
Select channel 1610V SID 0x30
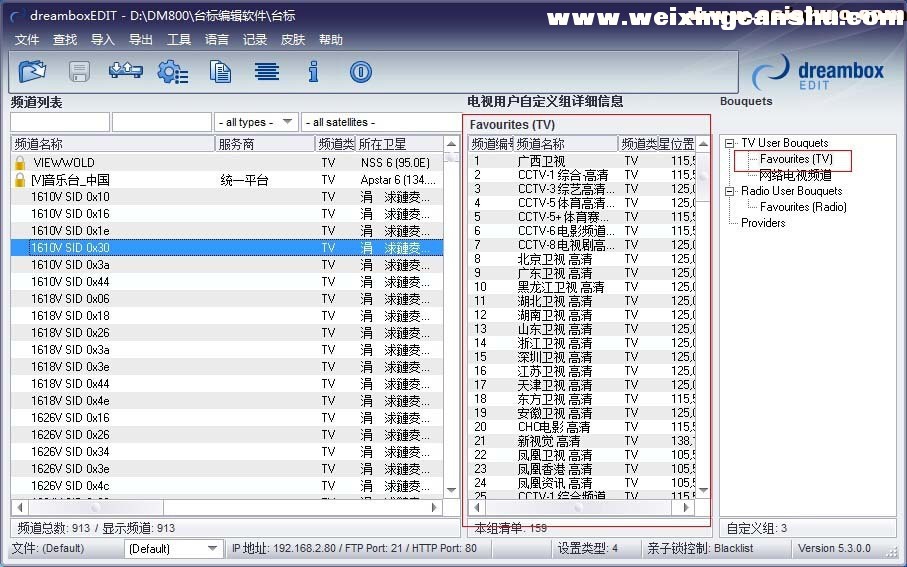point(227,248)
